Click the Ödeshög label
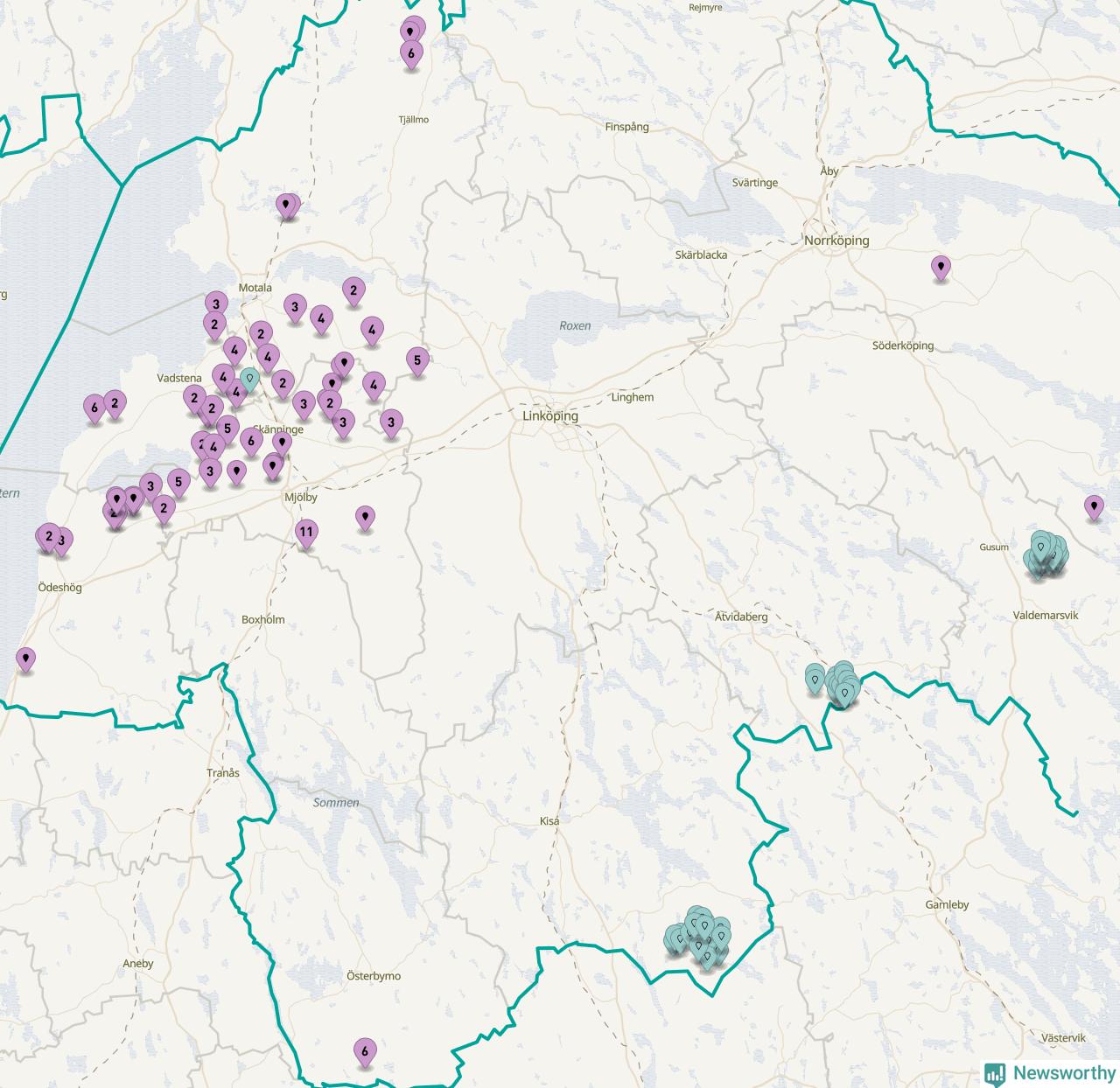 pos(60,588)
